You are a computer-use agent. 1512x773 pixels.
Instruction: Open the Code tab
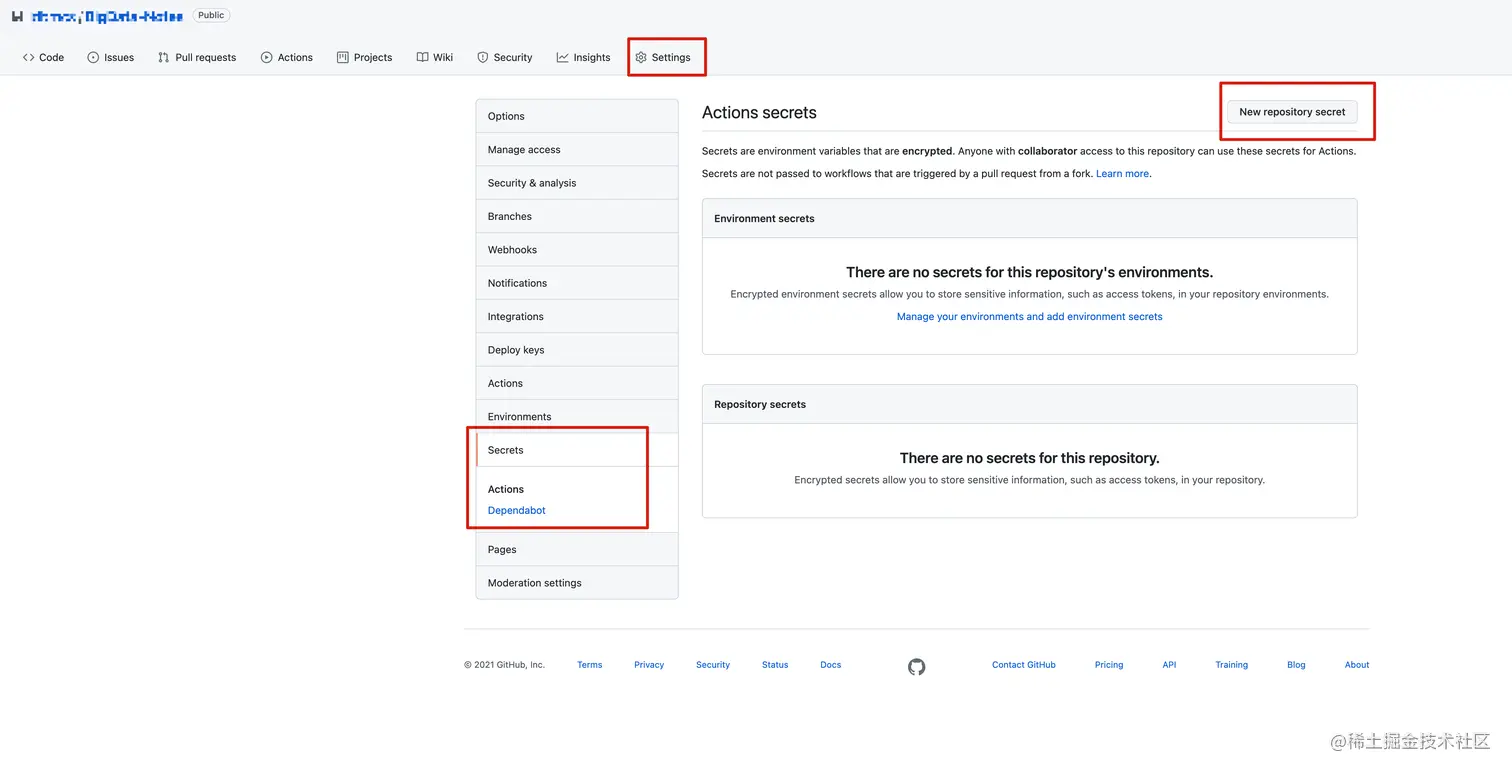click(x=43, y=57)
